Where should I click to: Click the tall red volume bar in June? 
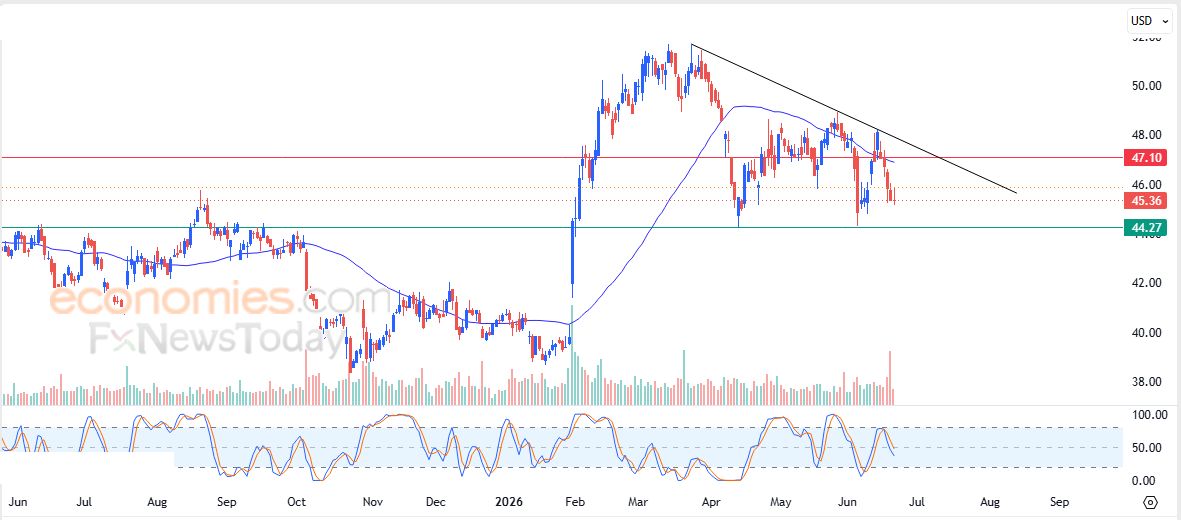tap(890, 378)
